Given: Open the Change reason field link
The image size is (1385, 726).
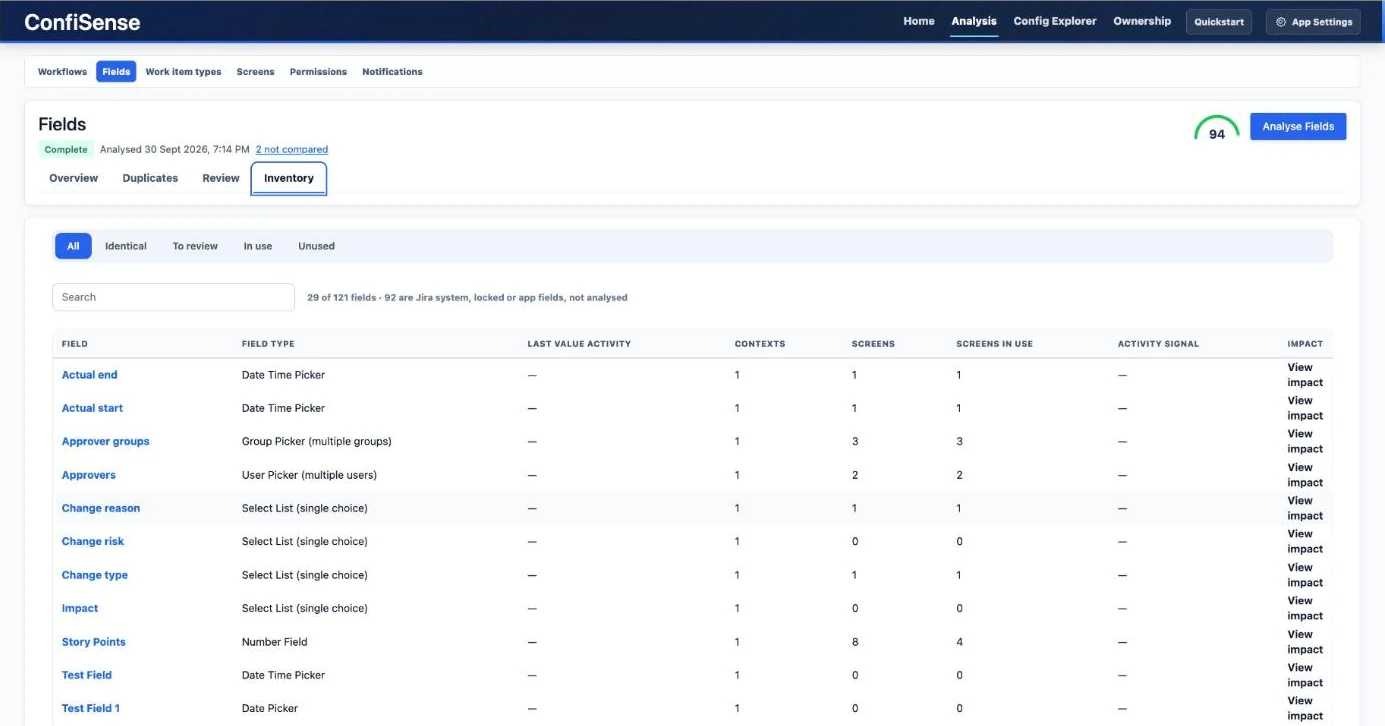Looking at the screenshot, I should 101,508.
